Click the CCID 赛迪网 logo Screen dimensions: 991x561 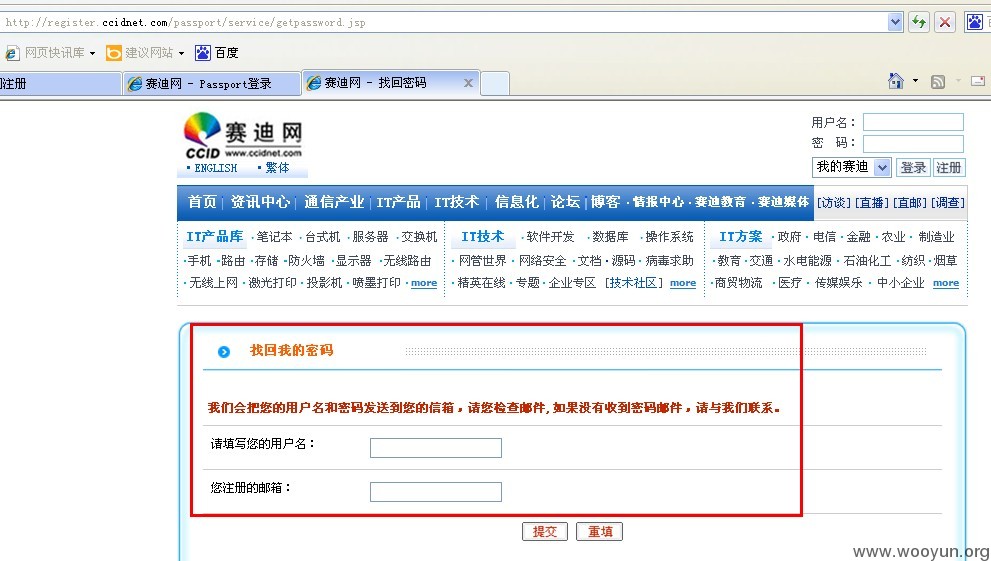click(243, 135)
